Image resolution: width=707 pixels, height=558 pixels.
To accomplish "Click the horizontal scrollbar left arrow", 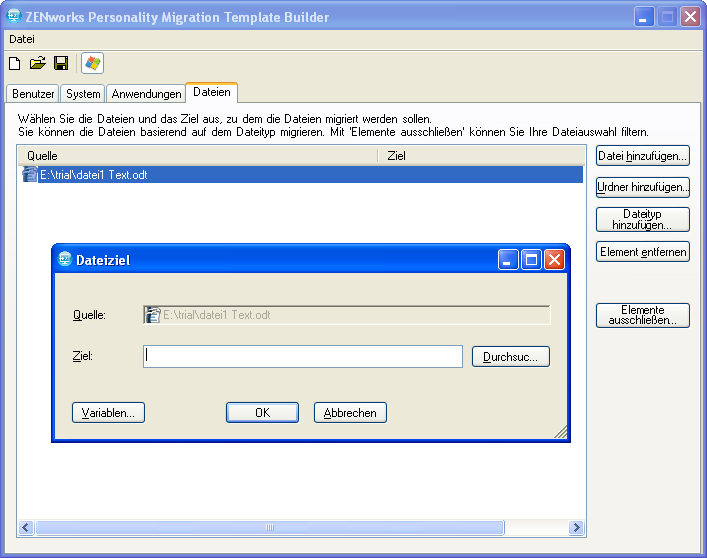I will coord(26,527).
